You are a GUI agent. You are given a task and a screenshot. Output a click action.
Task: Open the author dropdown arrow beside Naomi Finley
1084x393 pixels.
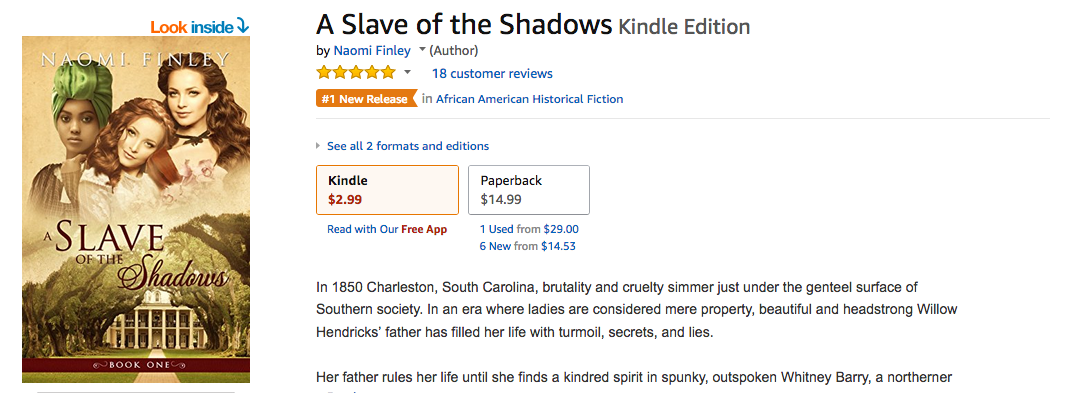422,50
